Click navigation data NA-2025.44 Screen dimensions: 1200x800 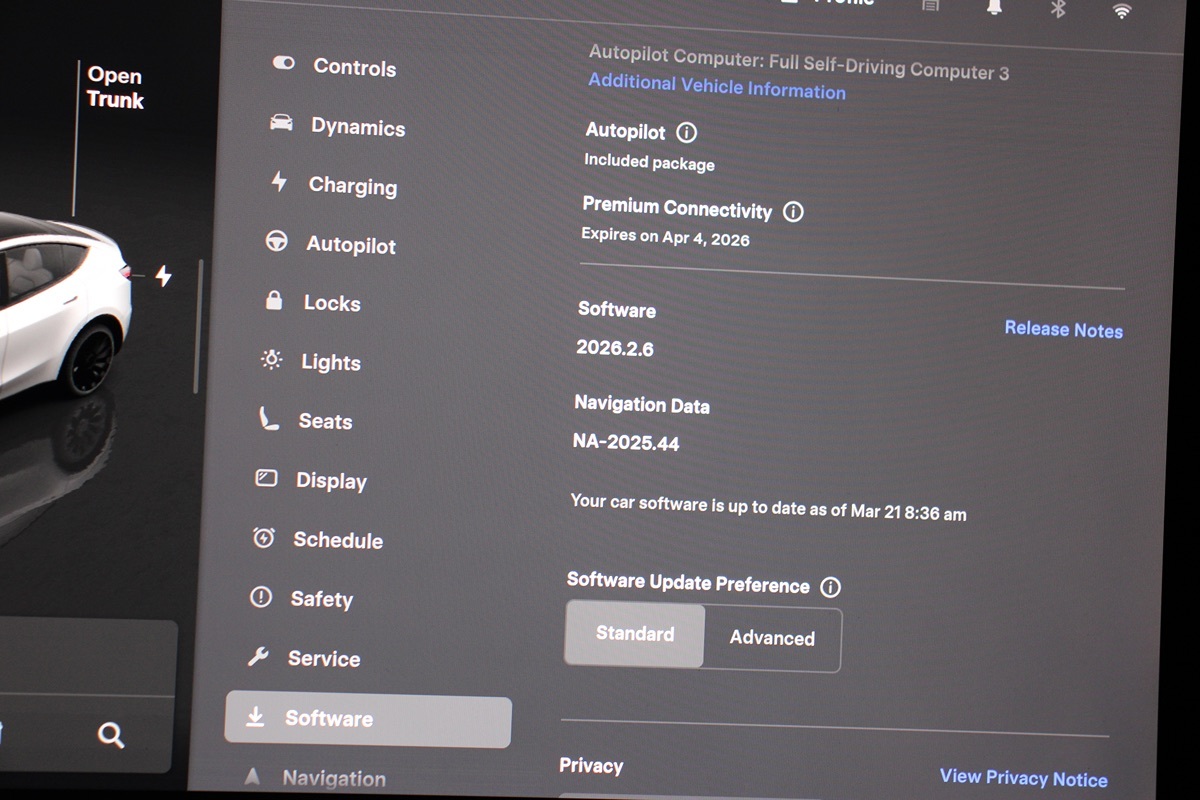coord(626,441)
